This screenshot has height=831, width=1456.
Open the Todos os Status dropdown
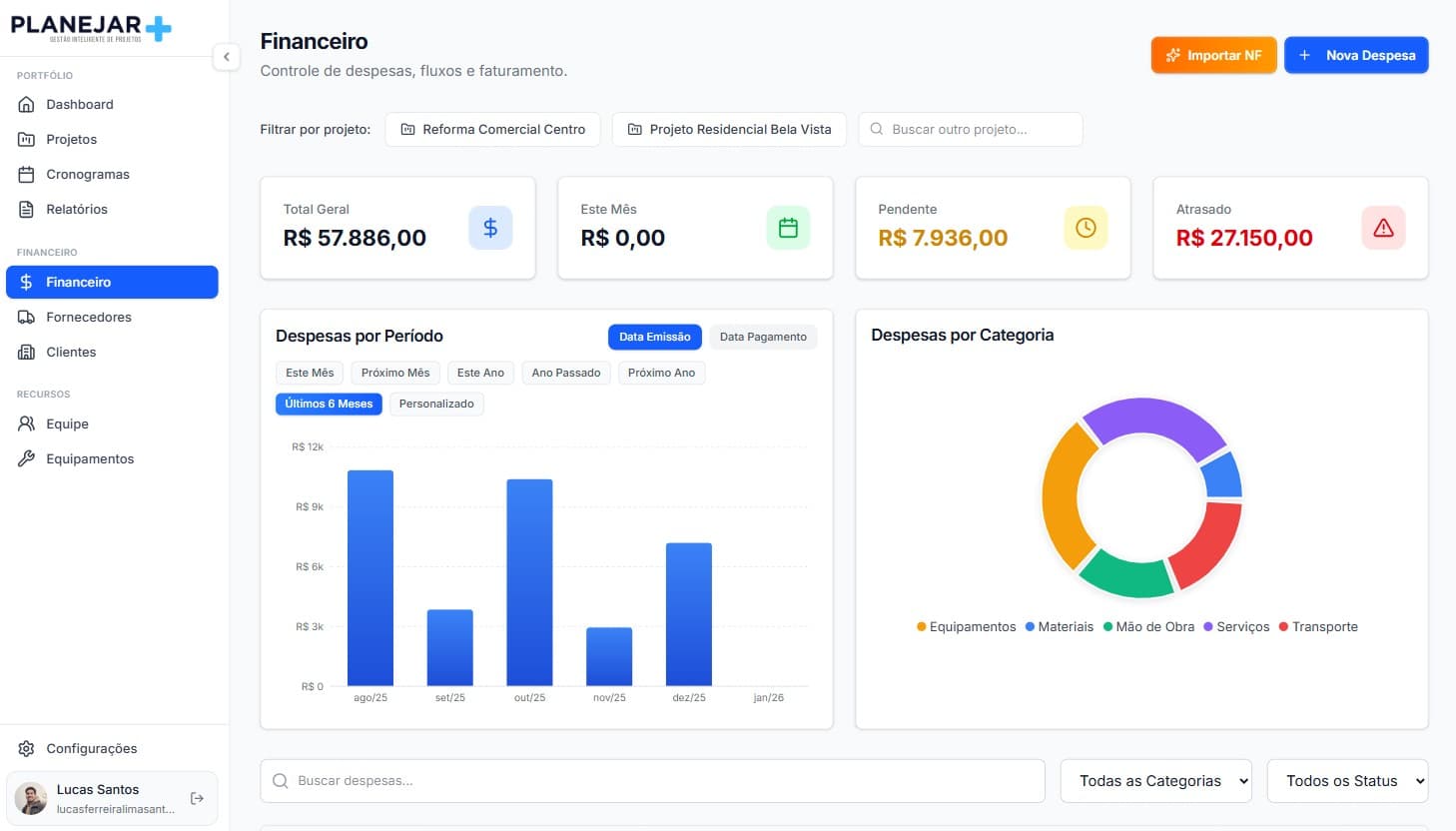pos(1347,781)
